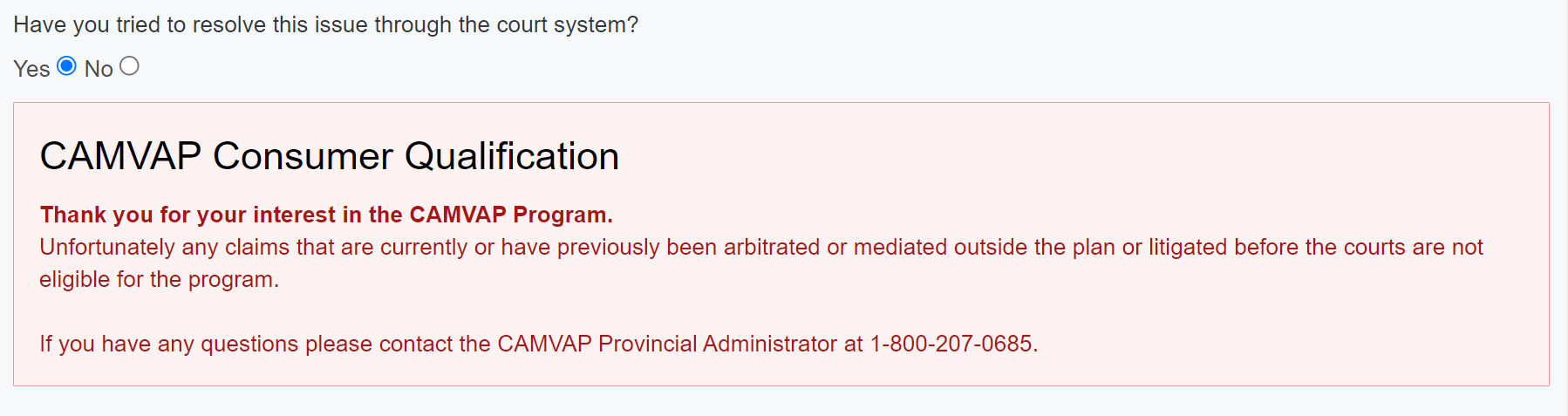Viewport: 1568px width, 416px height.
Task: Select the No radio button
Action: (x=129, y=66)
